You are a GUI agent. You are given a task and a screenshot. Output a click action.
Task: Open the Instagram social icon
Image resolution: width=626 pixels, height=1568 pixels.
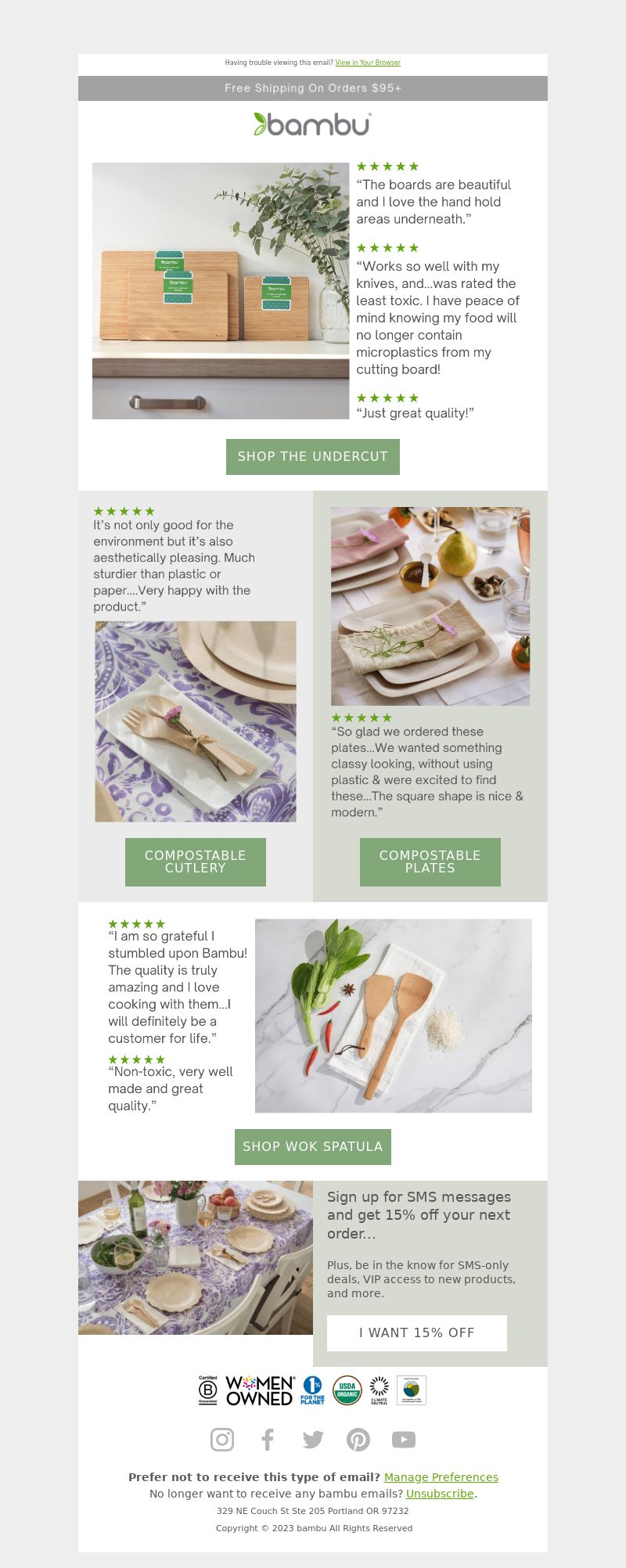(222, 1440)
